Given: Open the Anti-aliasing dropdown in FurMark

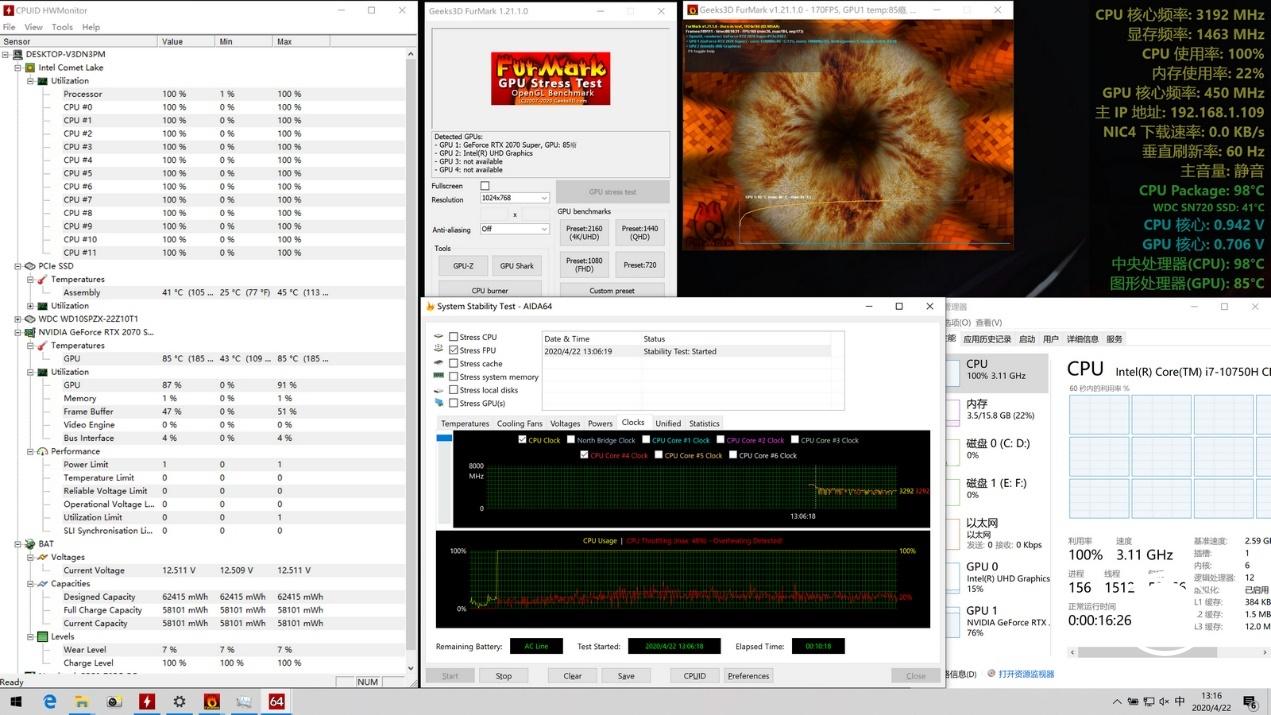Looking at the screenshot, I should click(x=514, y=229).
